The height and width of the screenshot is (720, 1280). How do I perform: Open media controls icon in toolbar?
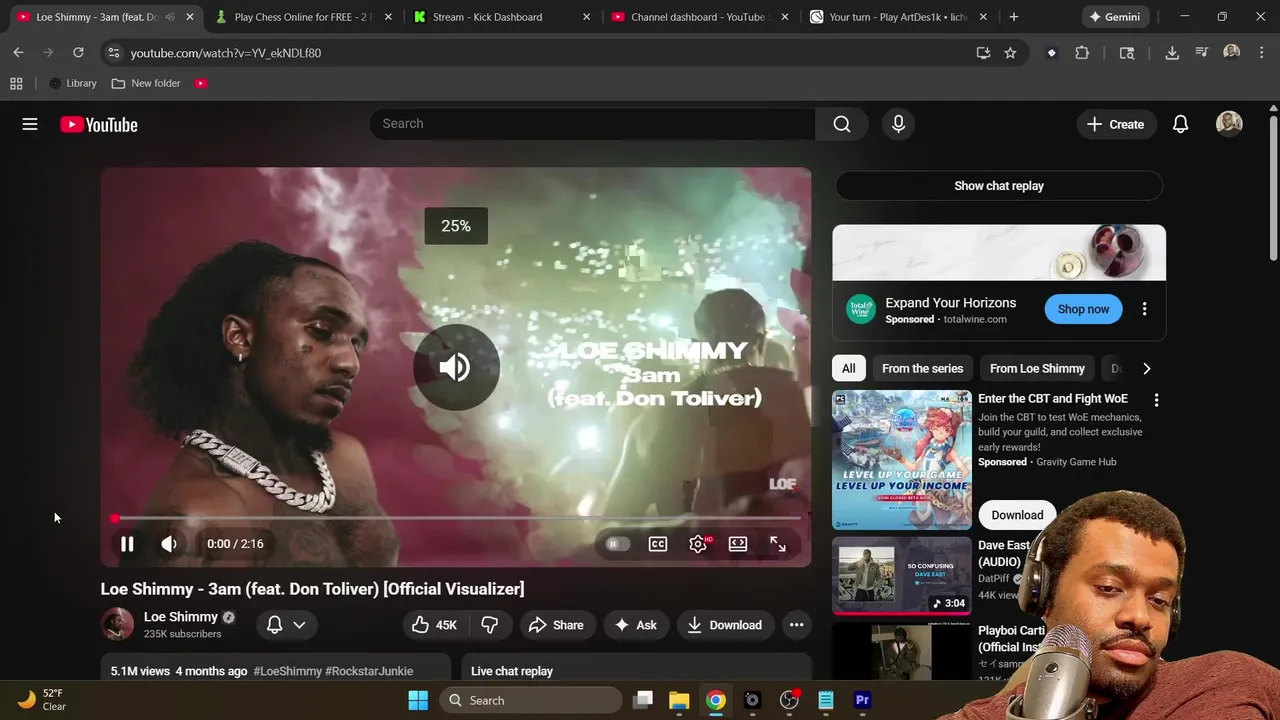coord(1202,53)
